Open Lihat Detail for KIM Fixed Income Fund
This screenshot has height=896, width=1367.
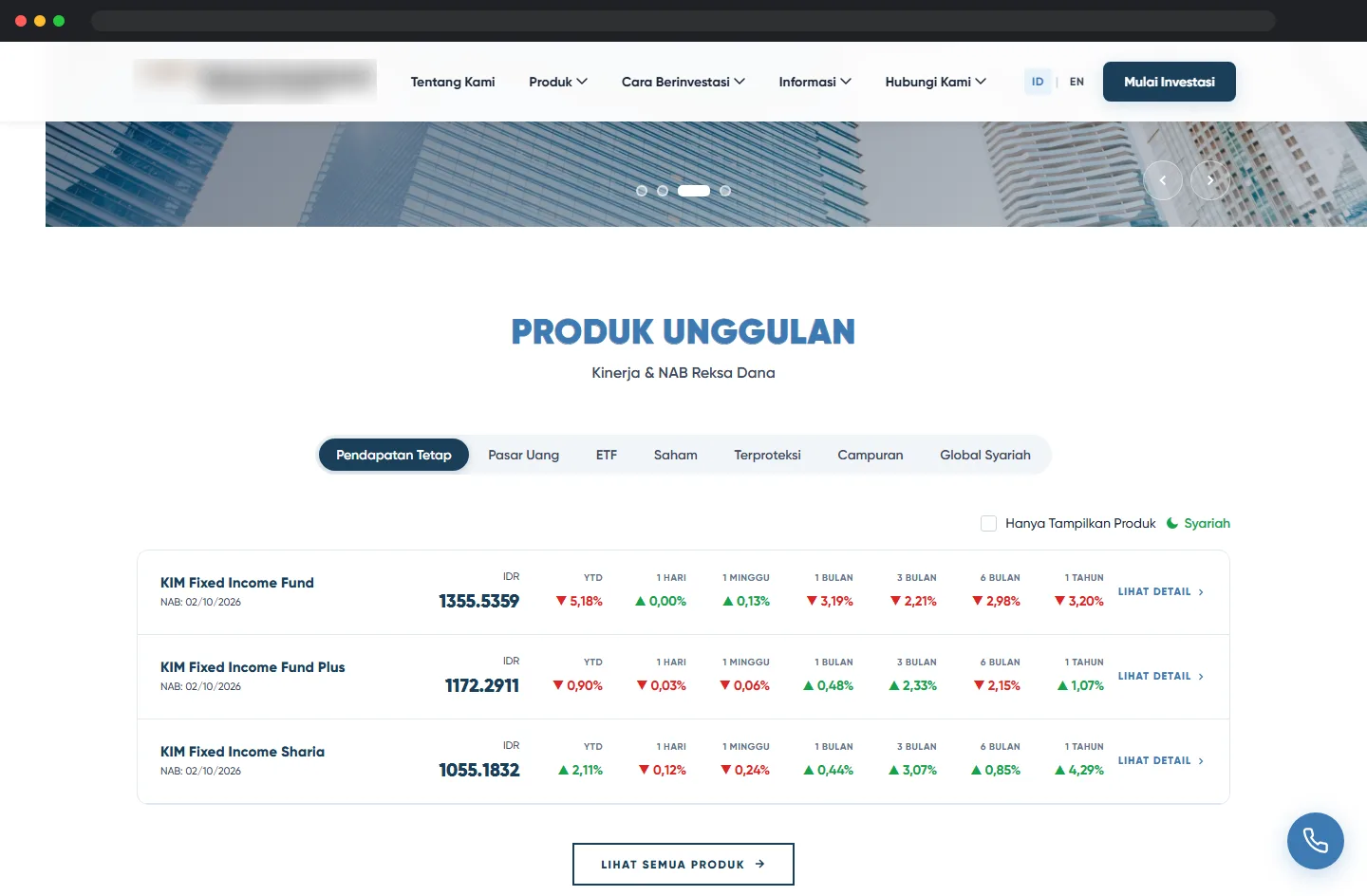click(1161, 591)
